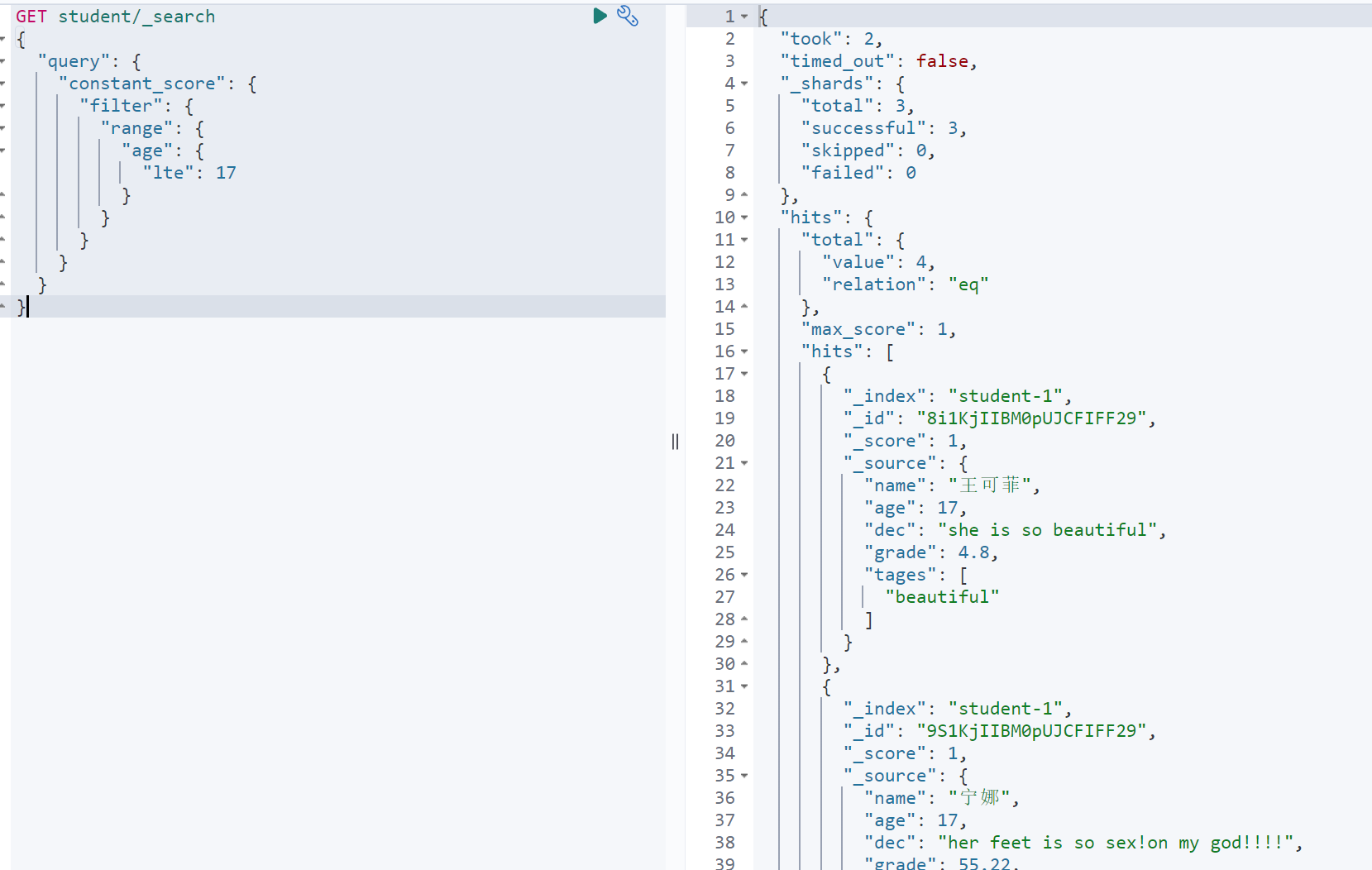Click the "range" key in the request
This screenshot has height=870, width=1372.
(x=136, y=128)
